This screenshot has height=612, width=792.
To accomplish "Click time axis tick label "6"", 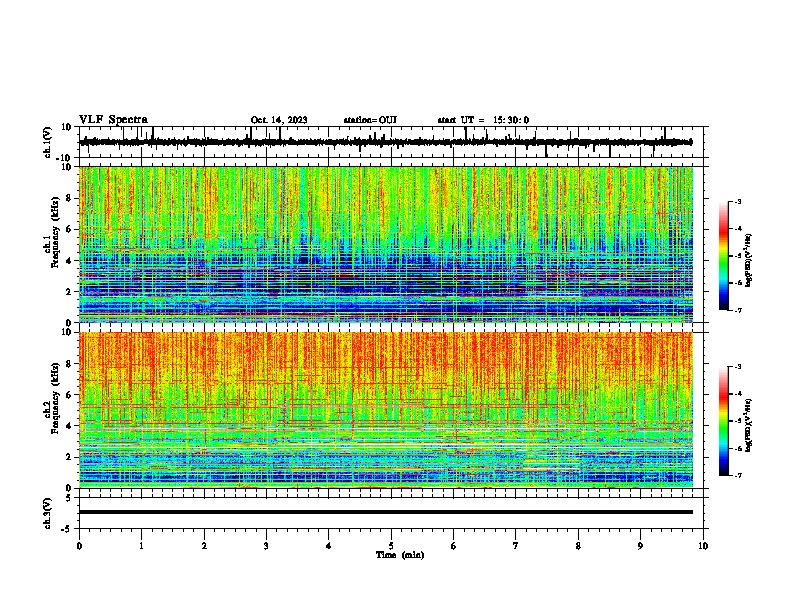I will pos(454,546).
